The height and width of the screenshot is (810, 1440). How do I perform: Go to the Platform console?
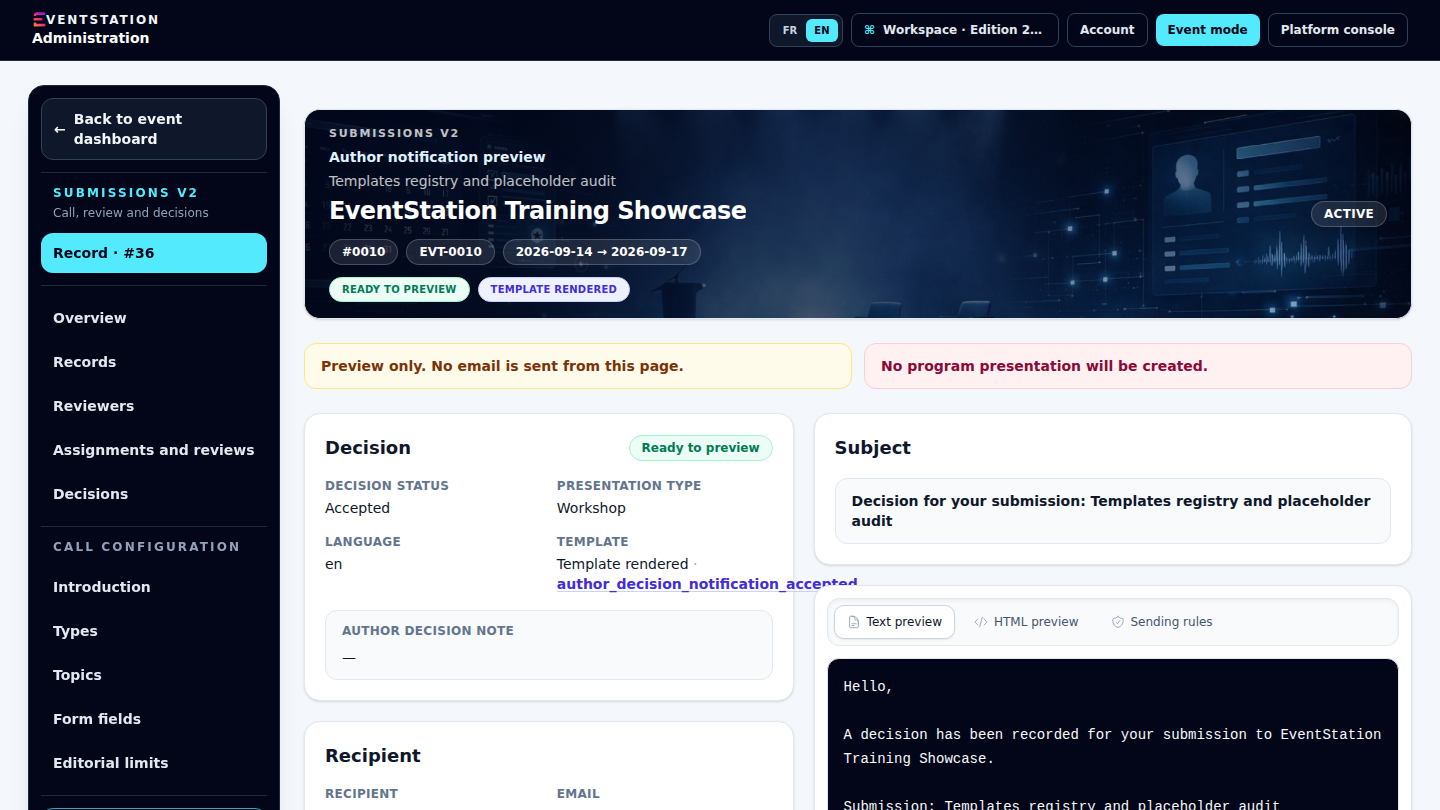(x=1337, y=30)
